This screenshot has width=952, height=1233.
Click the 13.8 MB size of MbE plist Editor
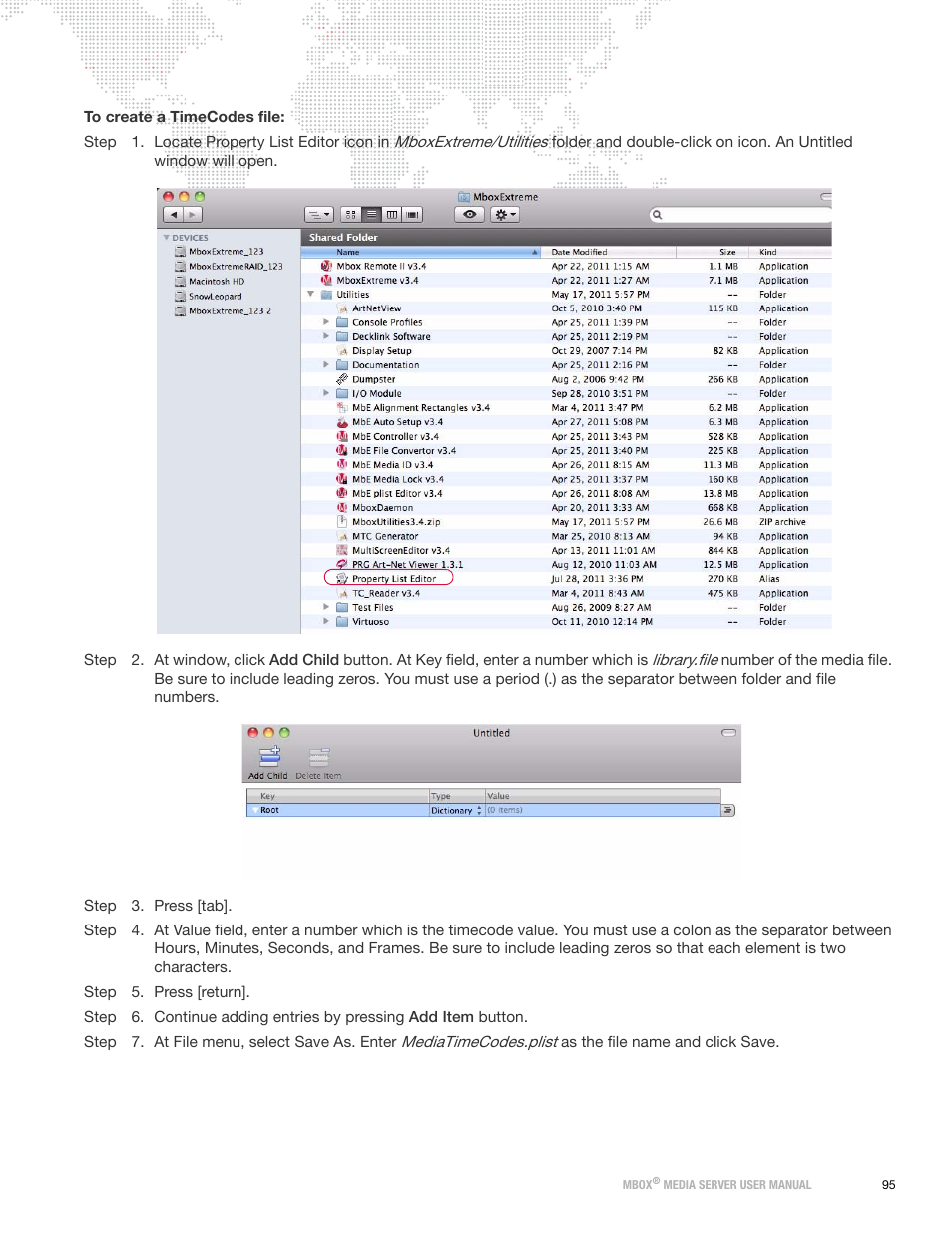720,494
